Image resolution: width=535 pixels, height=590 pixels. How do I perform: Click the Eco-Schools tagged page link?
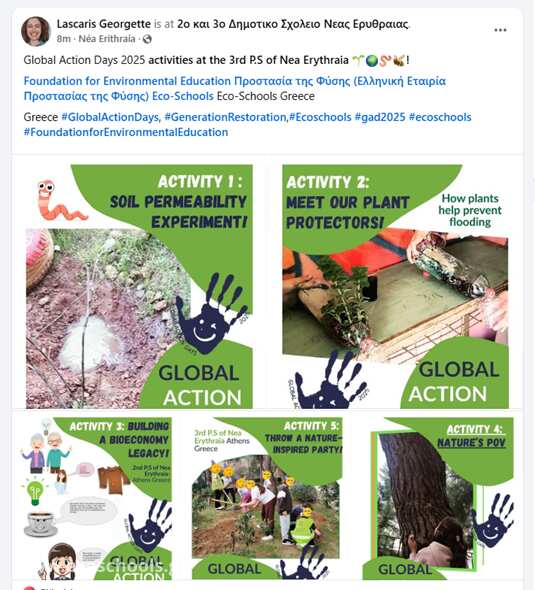click(182, 96)
